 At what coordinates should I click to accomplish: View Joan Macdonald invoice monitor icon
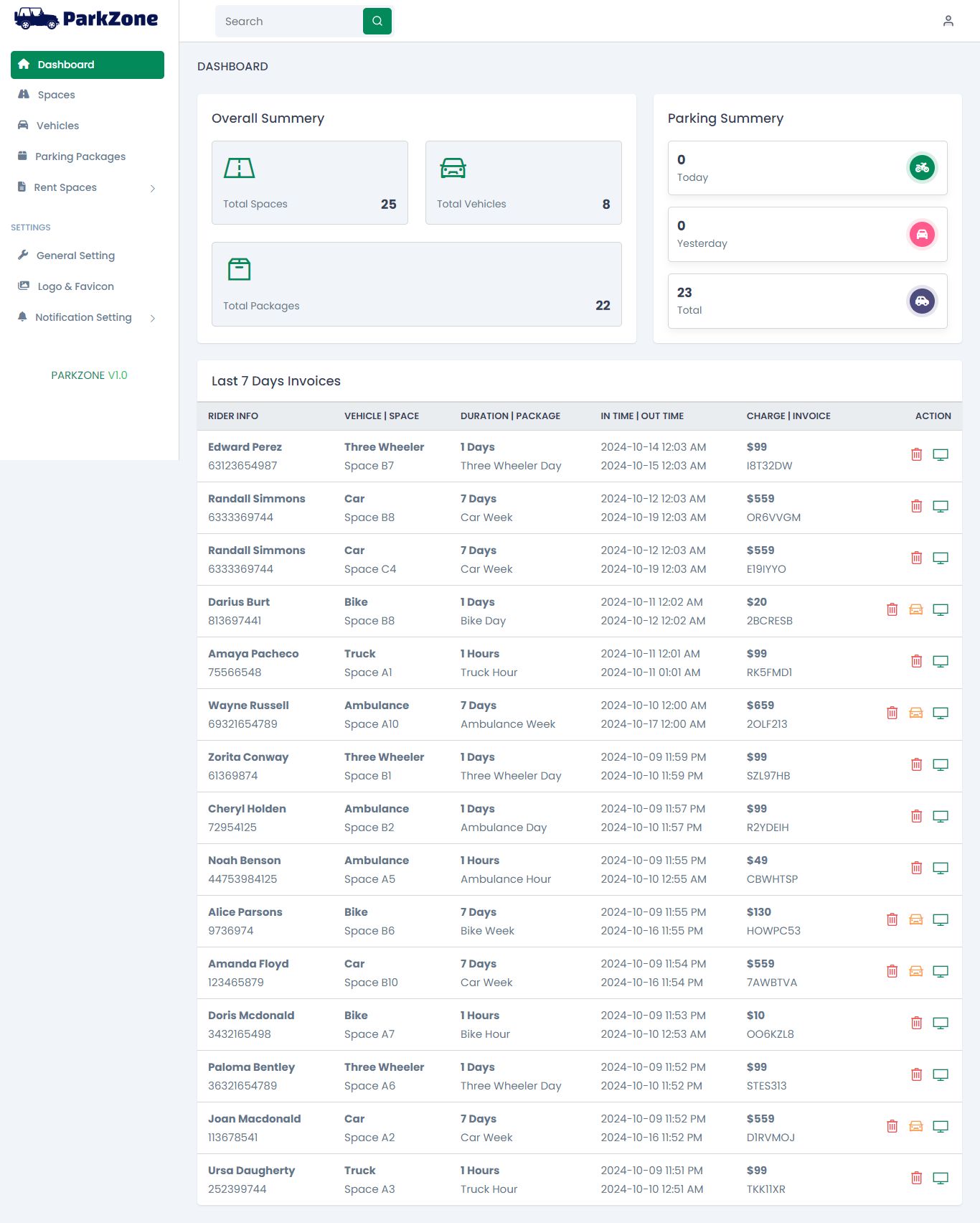coord(941,1126)
